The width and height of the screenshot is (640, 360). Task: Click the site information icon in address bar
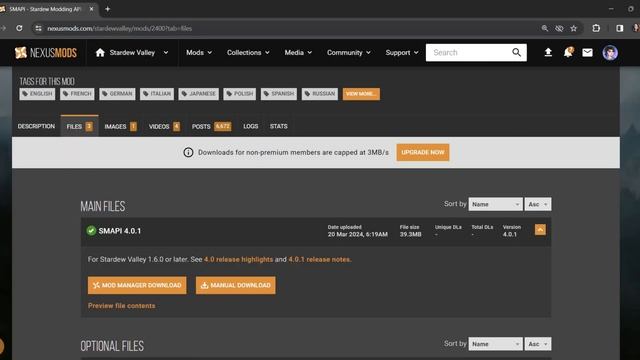(38, 28)
